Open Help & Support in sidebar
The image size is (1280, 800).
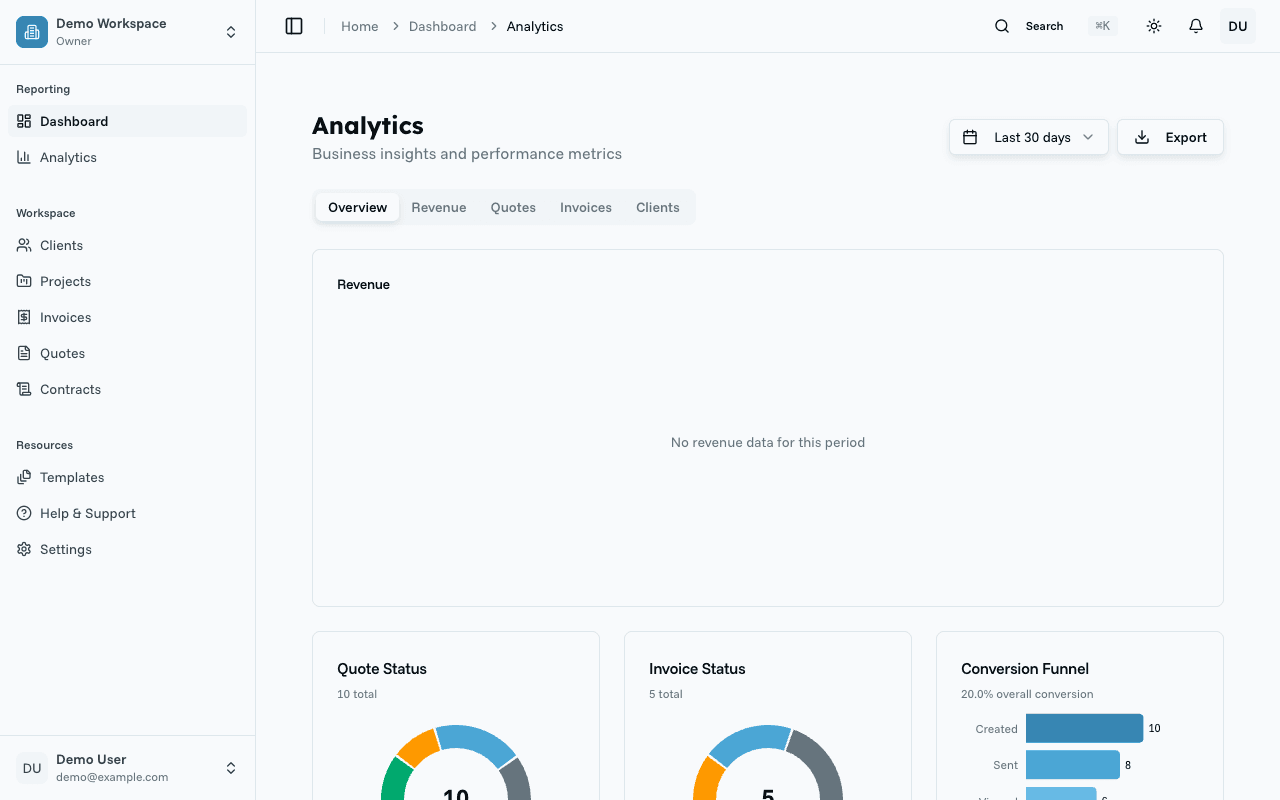pos(128,513)
